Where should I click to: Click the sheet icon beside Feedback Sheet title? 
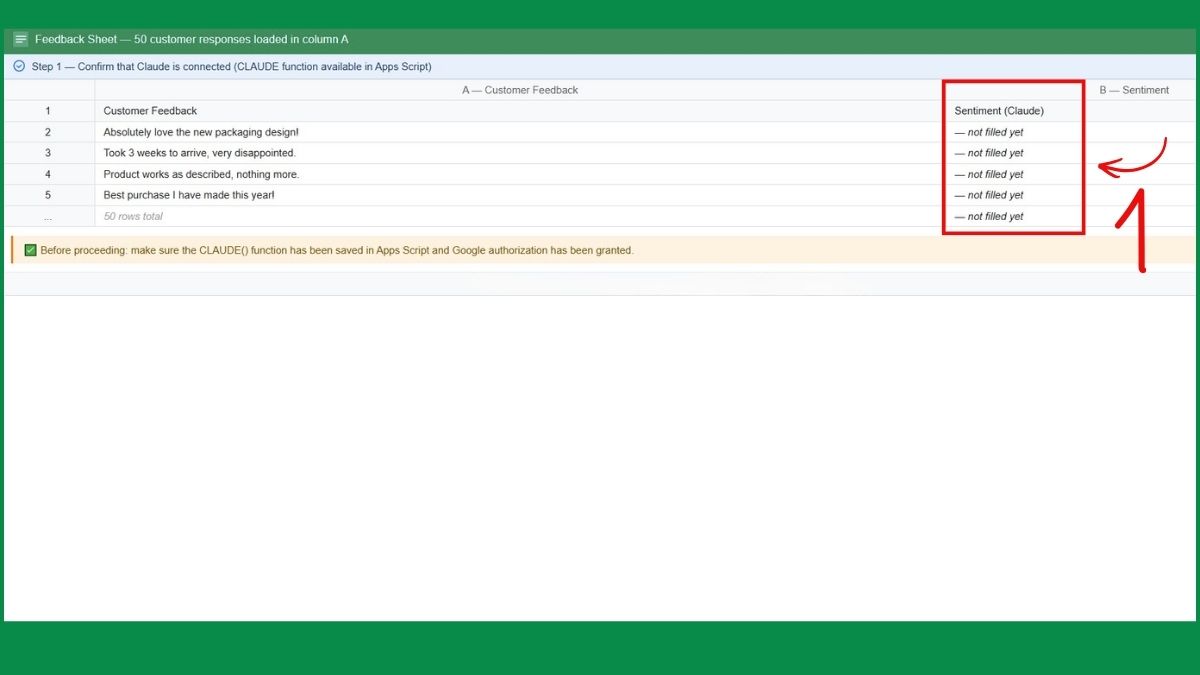(x=21, y=40)
